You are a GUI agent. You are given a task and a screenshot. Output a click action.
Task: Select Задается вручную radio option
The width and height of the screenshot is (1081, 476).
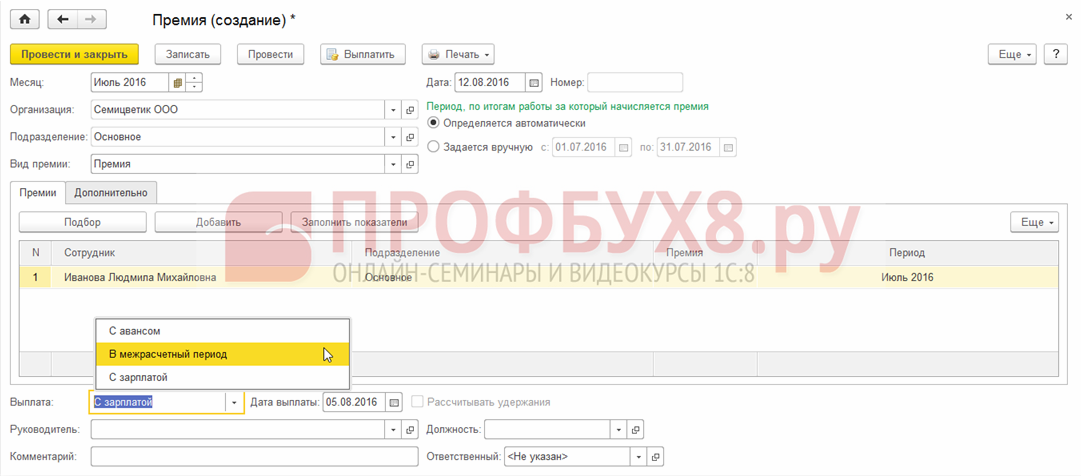(x=433, y=147)
